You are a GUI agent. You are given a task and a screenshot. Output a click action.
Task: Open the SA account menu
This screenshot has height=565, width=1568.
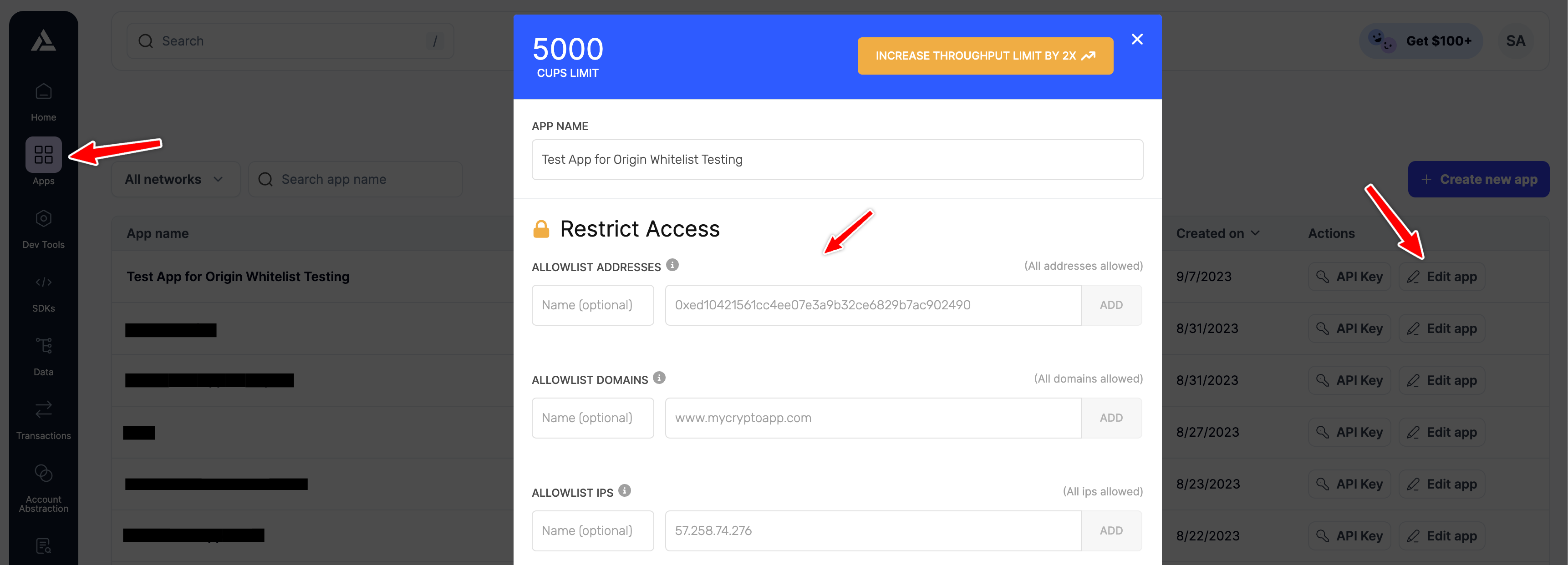[x=1516, y=40]
